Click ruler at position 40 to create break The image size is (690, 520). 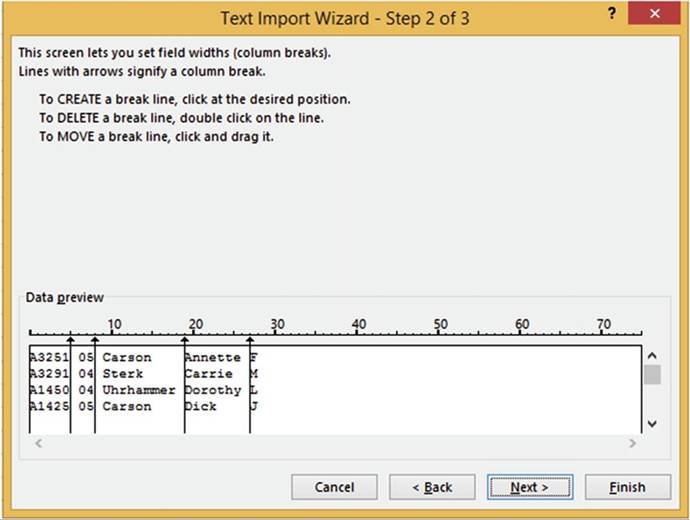tap(356, 334)
